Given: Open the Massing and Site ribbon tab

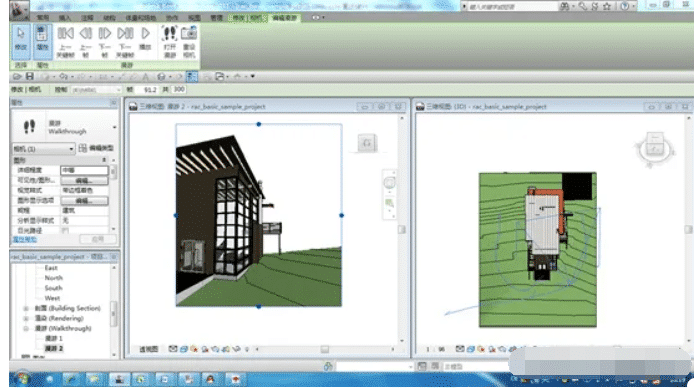Looking at the screenshot, I should 141,18.
